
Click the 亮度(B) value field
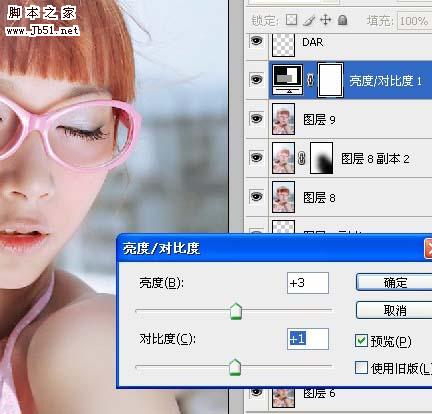(308, 283)
